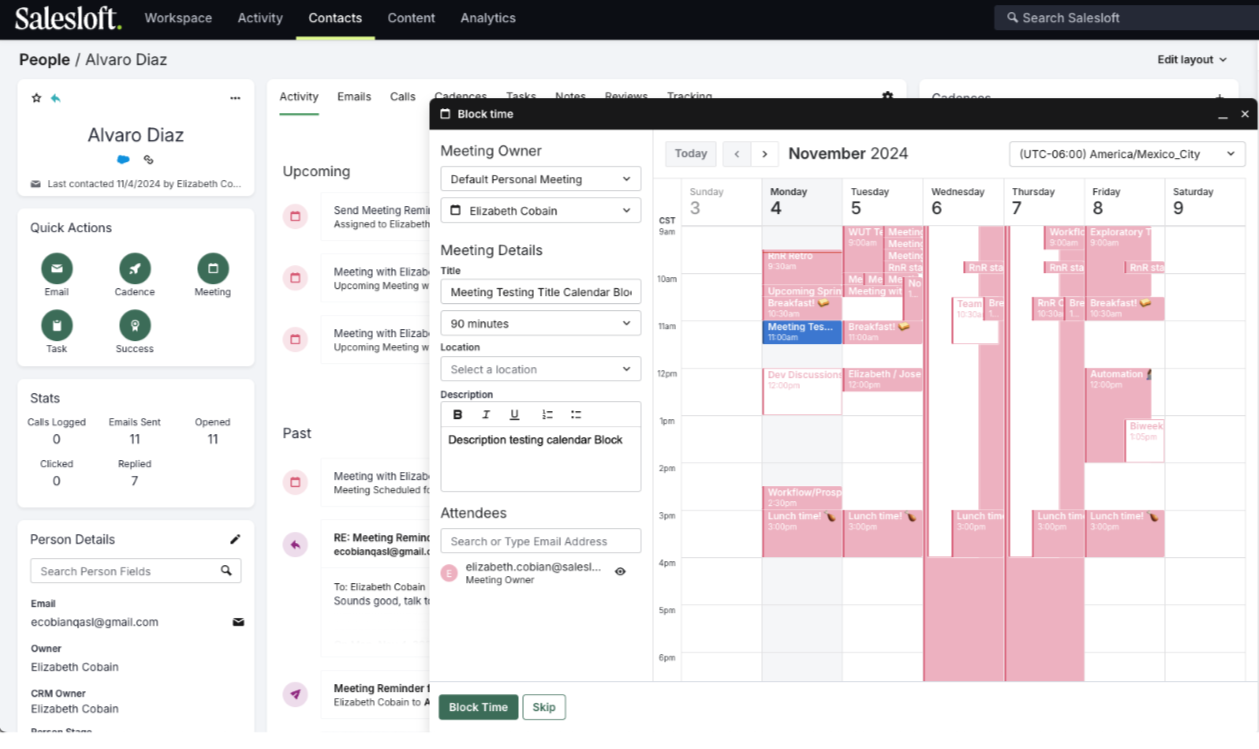The image size is (1259, 749).
Task: Click reply icon beside RE: Meeting Reminder email
Action: point(295,545)
